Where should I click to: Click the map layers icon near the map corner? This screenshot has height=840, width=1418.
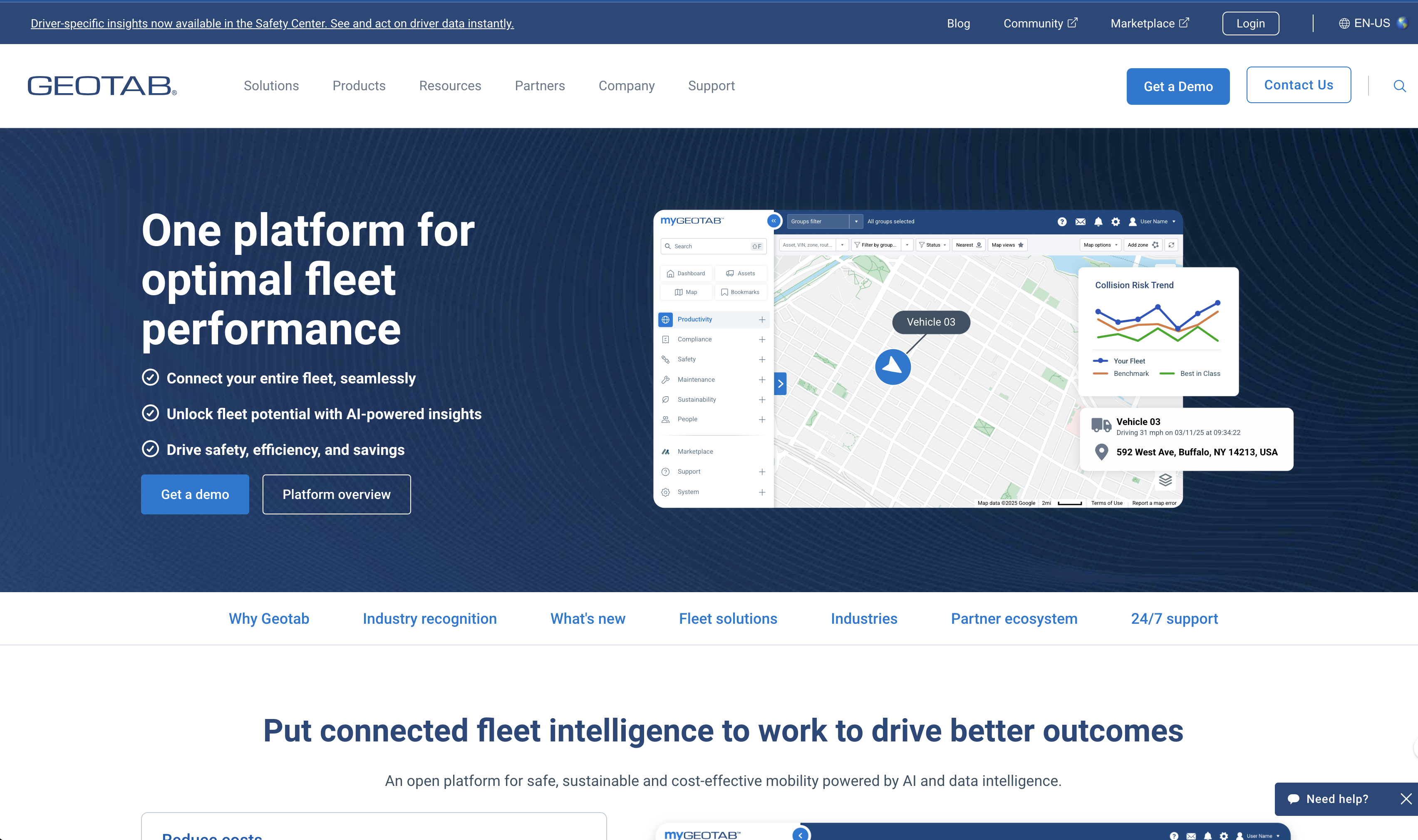1165,480
